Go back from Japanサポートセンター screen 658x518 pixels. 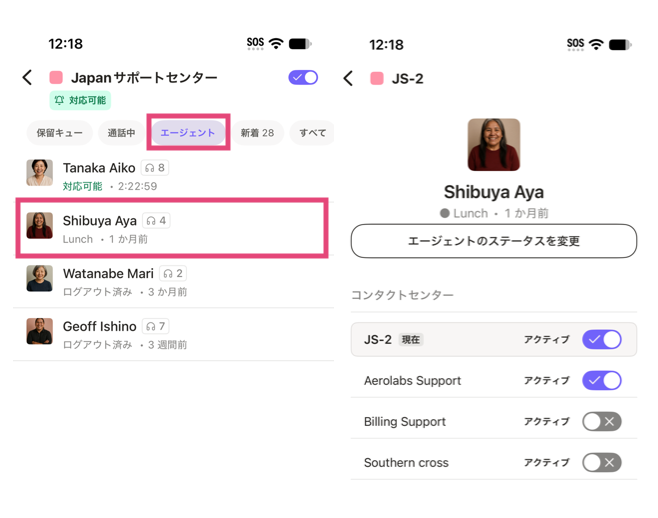click(27, 78)
